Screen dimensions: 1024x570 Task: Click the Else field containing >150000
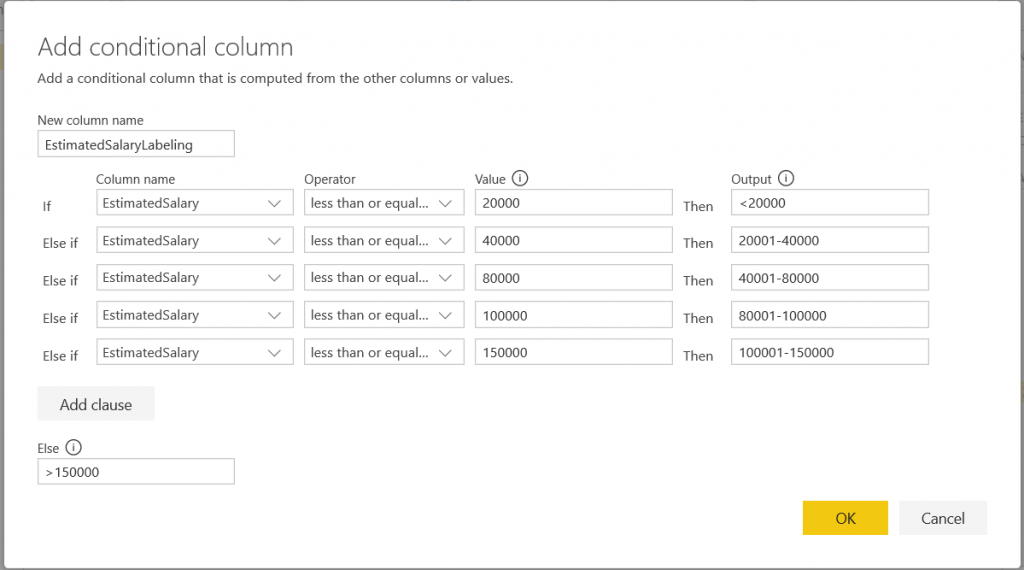[x=136, y=472]
